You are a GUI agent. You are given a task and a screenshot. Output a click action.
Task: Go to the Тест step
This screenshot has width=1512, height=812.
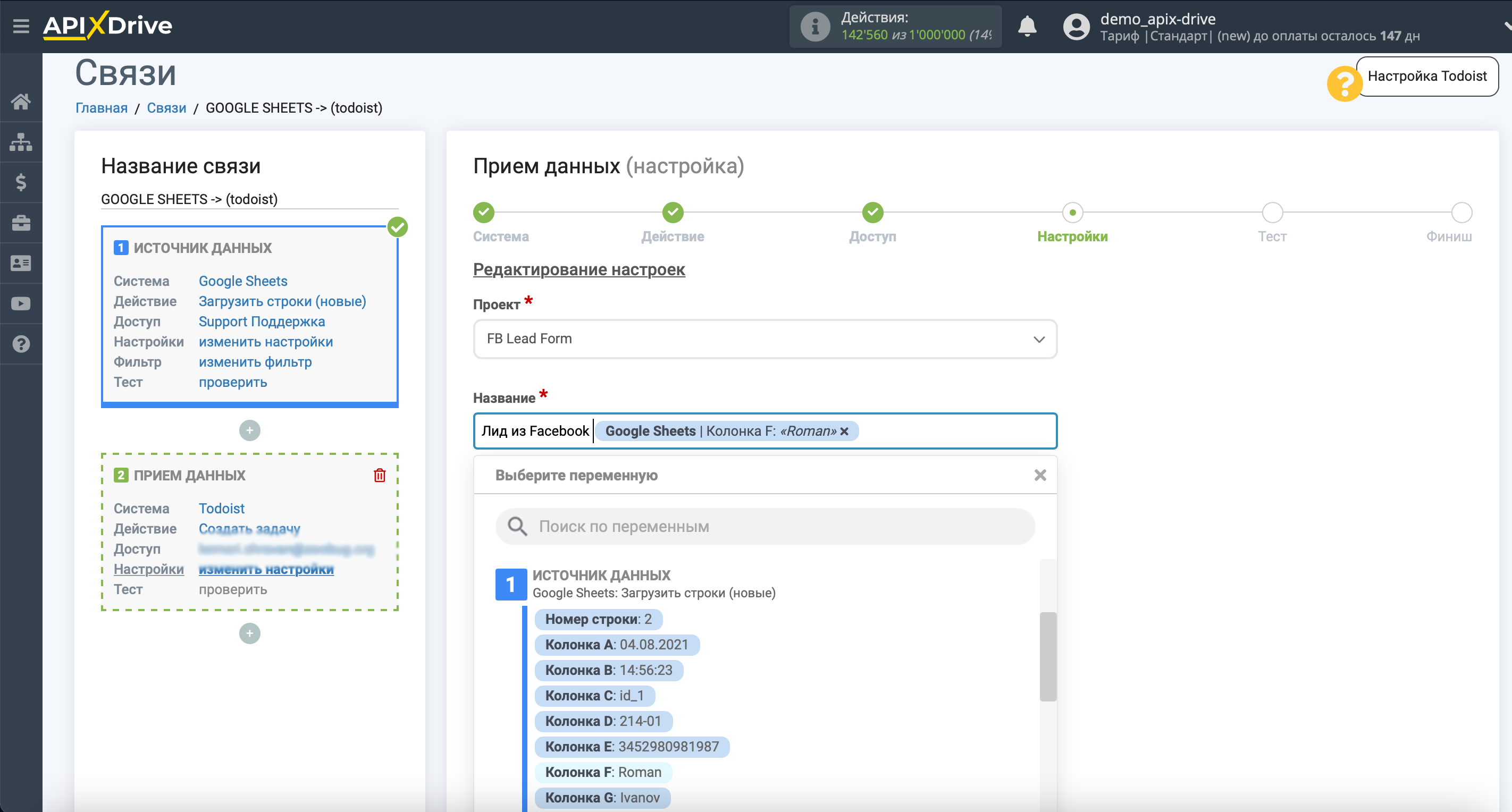coord(1272,213)
